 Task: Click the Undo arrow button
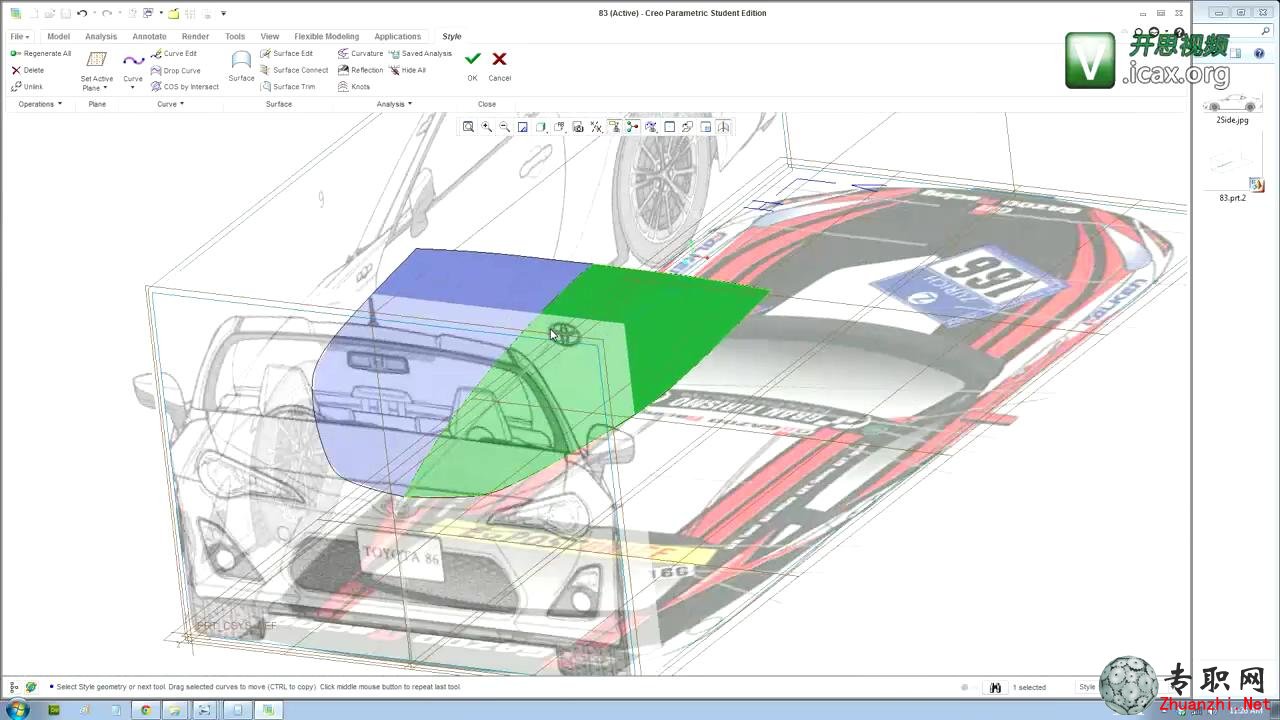point(82,13)
